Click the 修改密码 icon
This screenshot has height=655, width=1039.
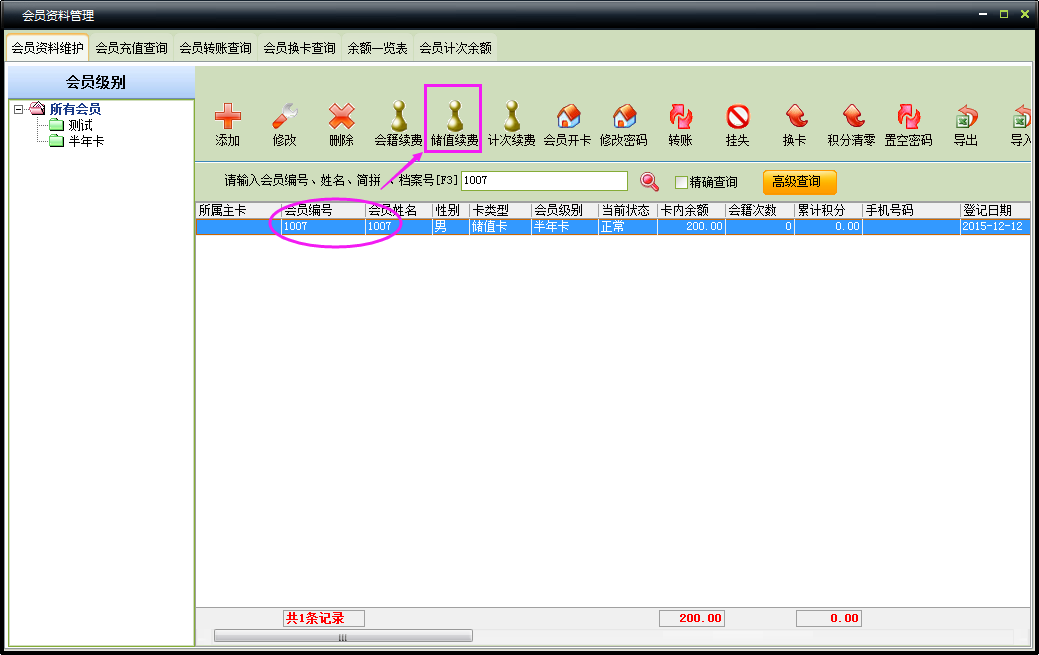[624, 117]
